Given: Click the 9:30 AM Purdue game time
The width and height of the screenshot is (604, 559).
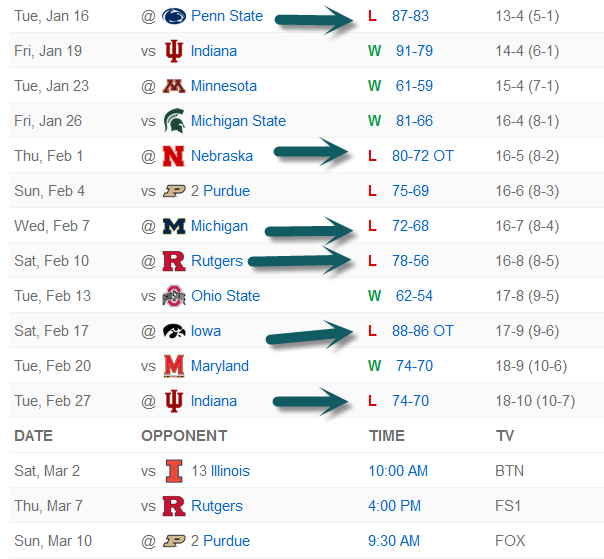Looking at the screenshot, I should (394, 541).
